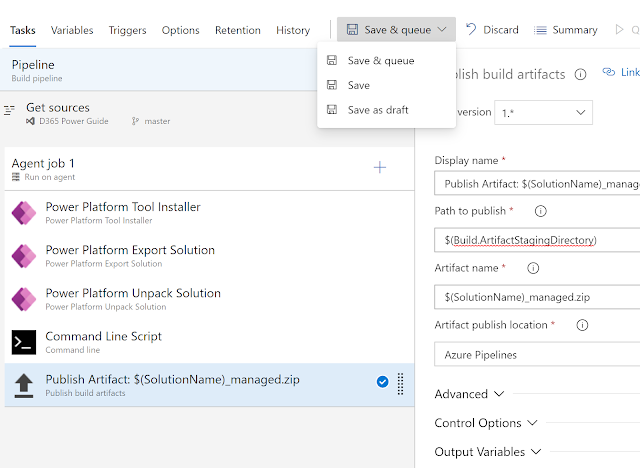
Task: Expand the Advanced section
Action: [469, 394]
